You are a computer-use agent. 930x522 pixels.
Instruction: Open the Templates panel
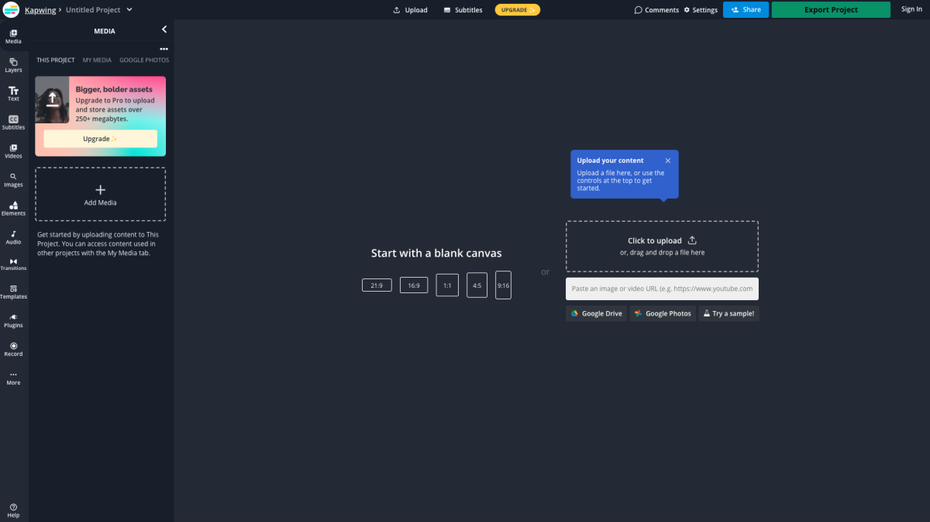click(13, 292)
